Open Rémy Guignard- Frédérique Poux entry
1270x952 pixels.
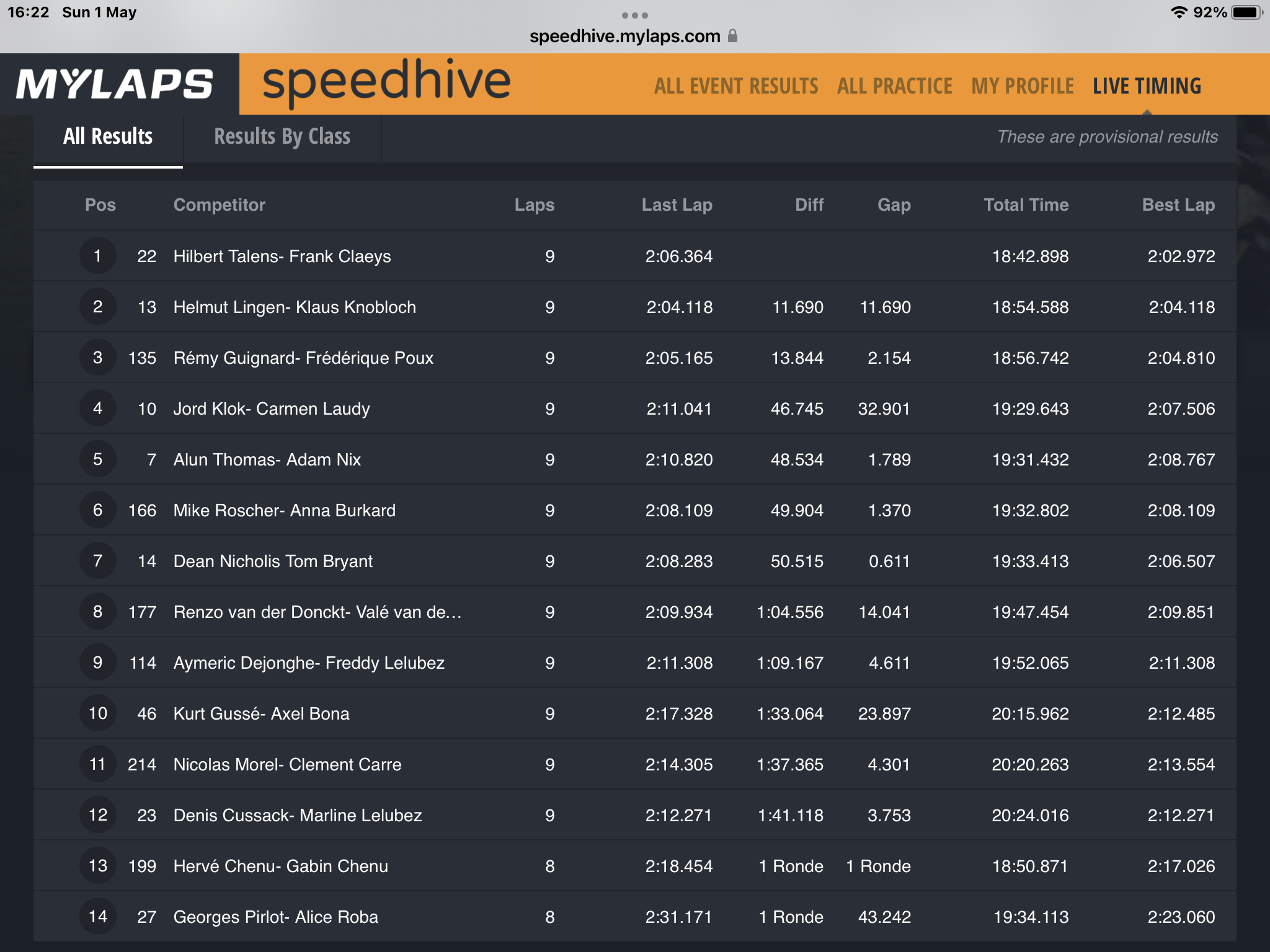[x=635, y=358]
